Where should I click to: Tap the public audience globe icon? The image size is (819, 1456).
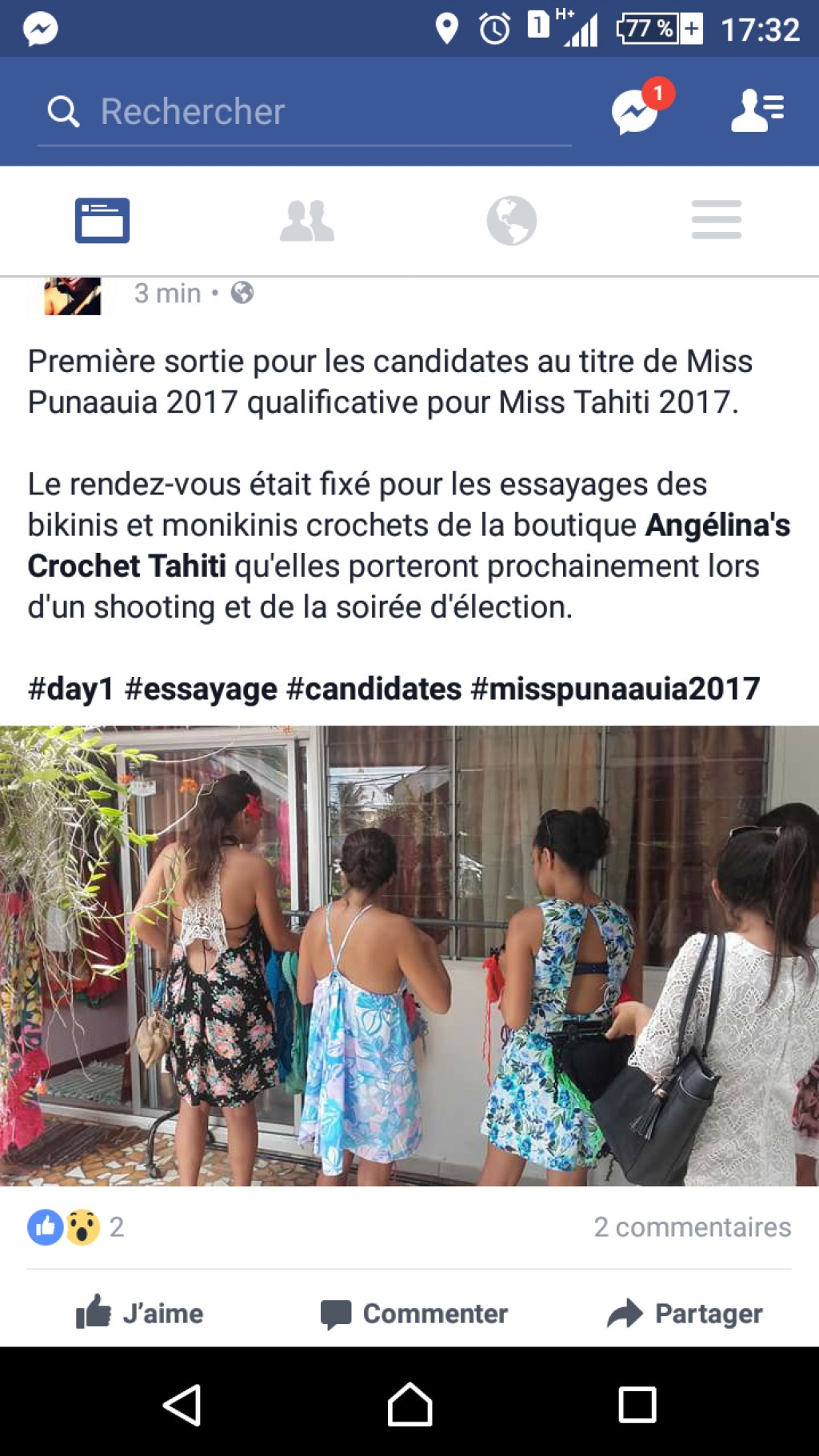[242, 293]
